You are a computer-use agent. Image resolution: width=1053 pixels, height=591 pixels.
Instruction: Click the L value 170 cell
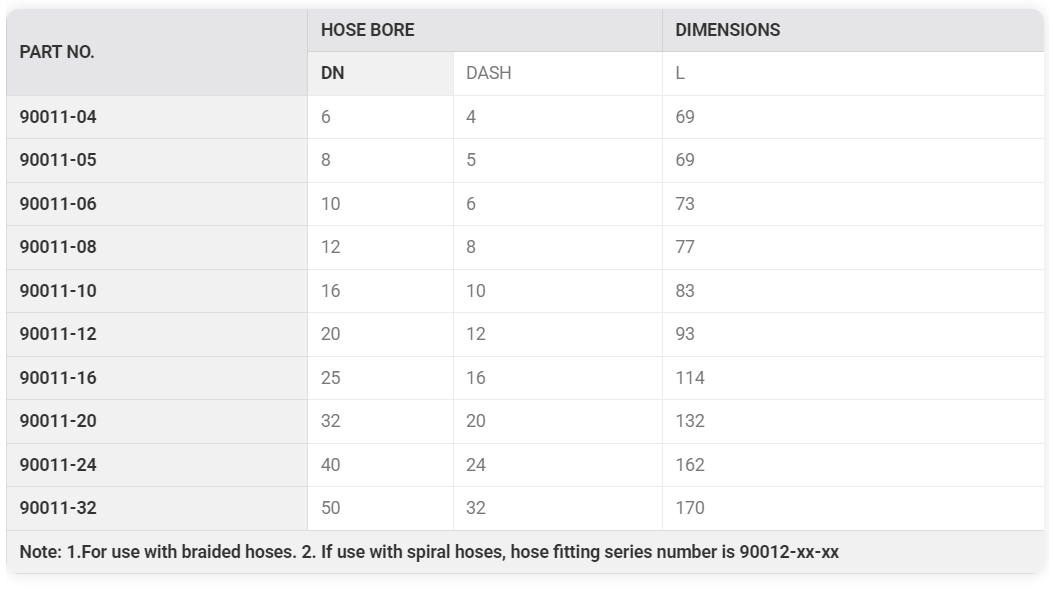[x=853, y=508]
